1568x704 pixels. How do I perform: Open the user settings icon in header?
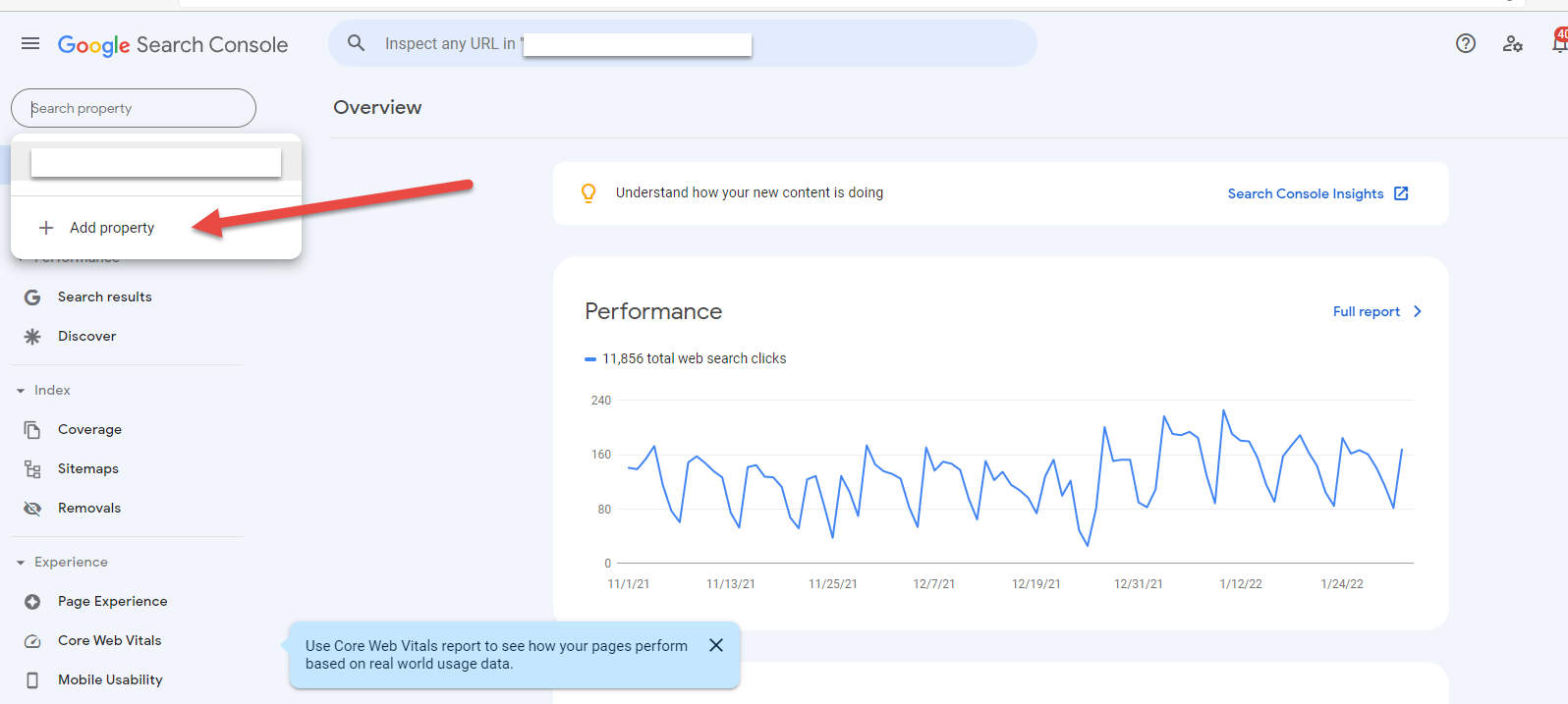(x=1513, y=43)
